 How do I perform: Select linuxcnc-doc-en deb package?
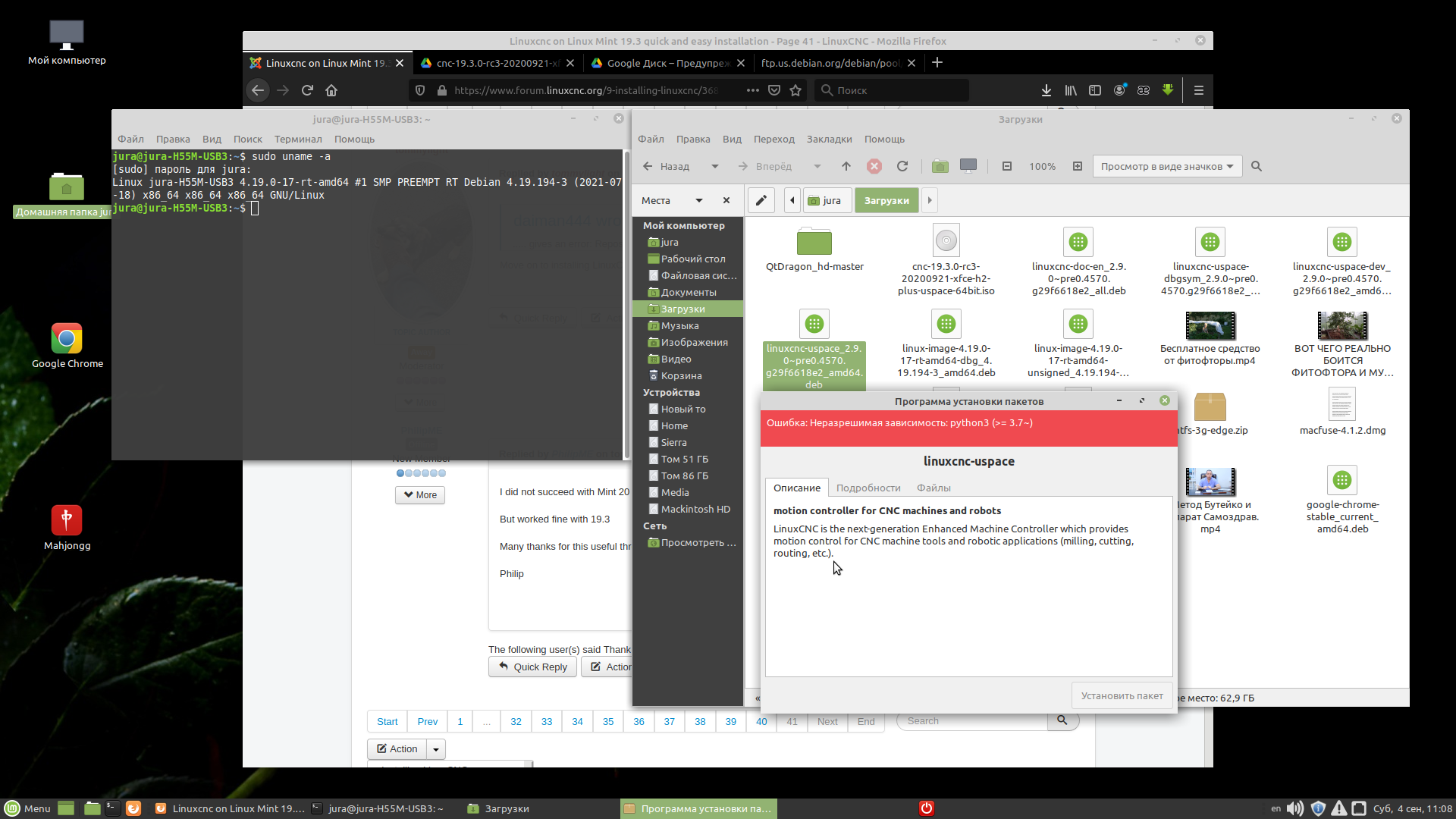pos(1078,260)
